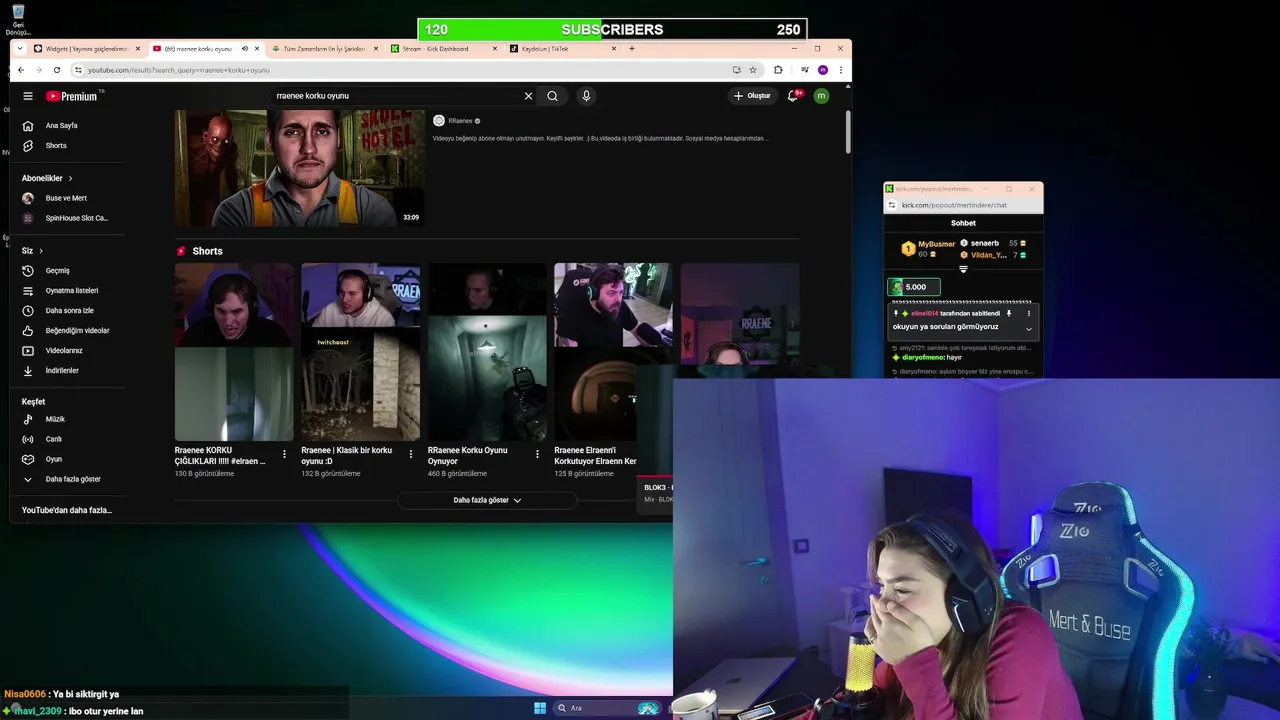Click the magnifier search button
Screen dimensions: 1280x720
[552, 96]
